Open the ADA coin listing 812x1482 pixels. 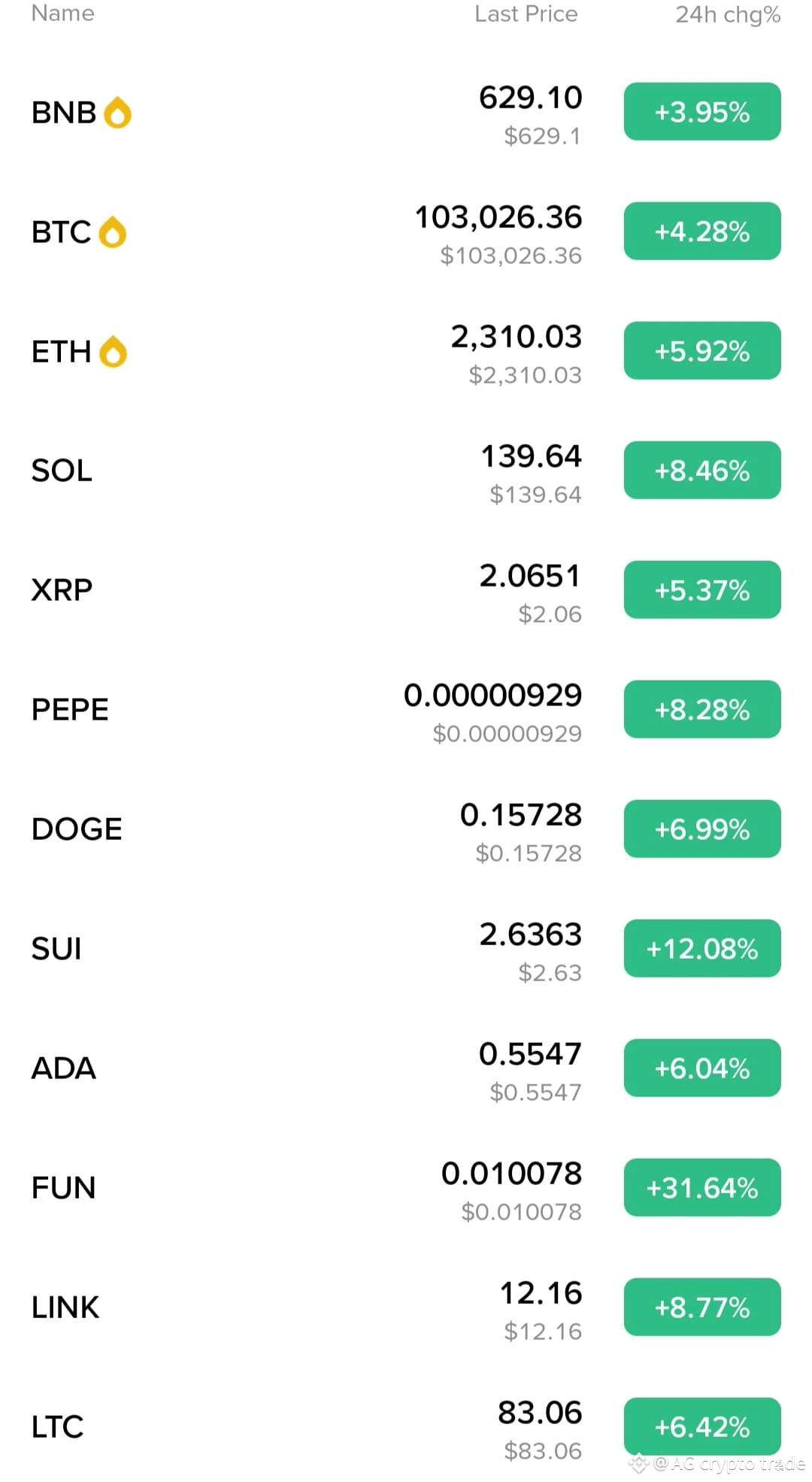point(406,1068)
